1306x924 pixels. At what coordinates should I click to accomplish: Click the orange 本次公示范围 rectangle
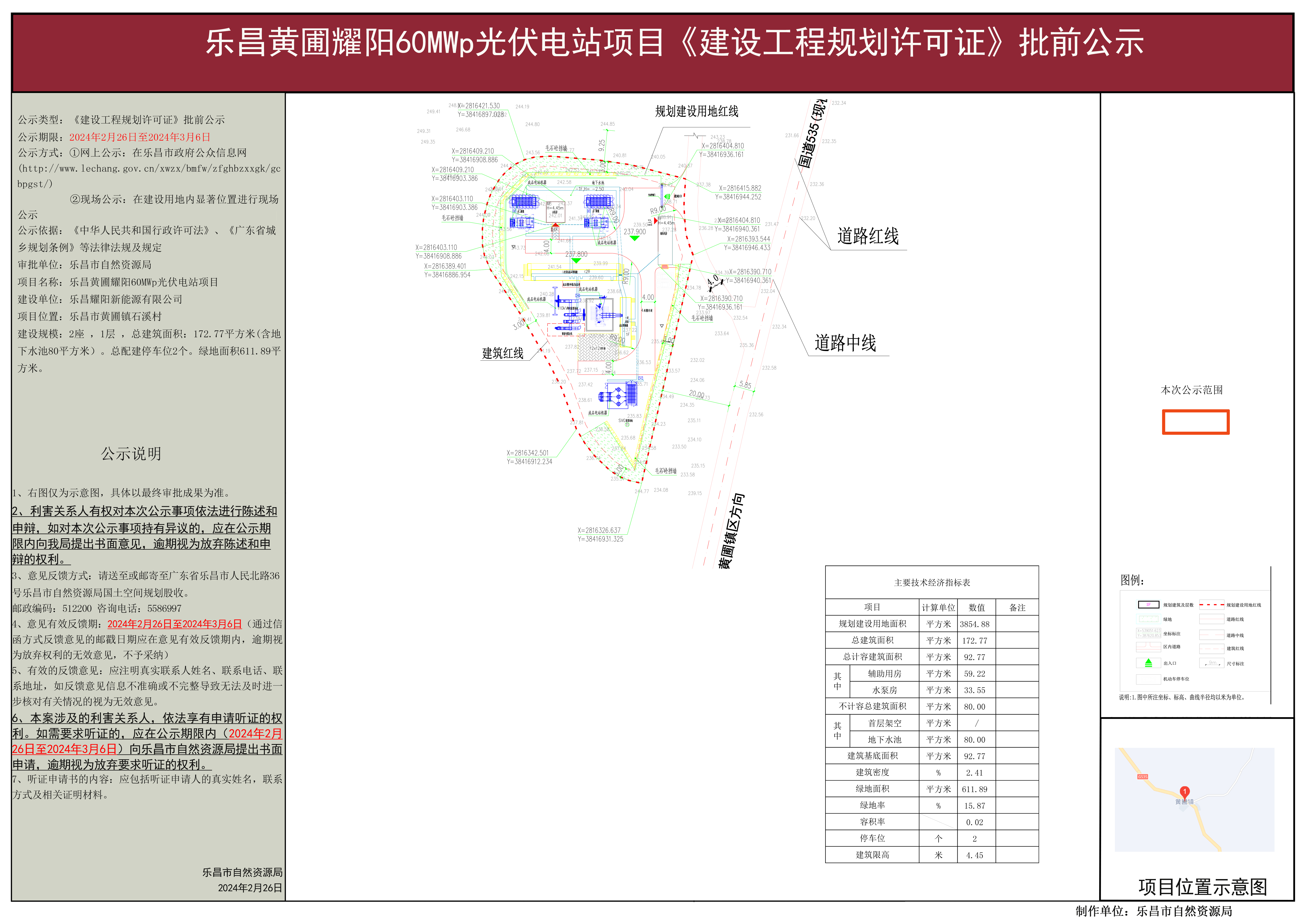point(1196,422)
